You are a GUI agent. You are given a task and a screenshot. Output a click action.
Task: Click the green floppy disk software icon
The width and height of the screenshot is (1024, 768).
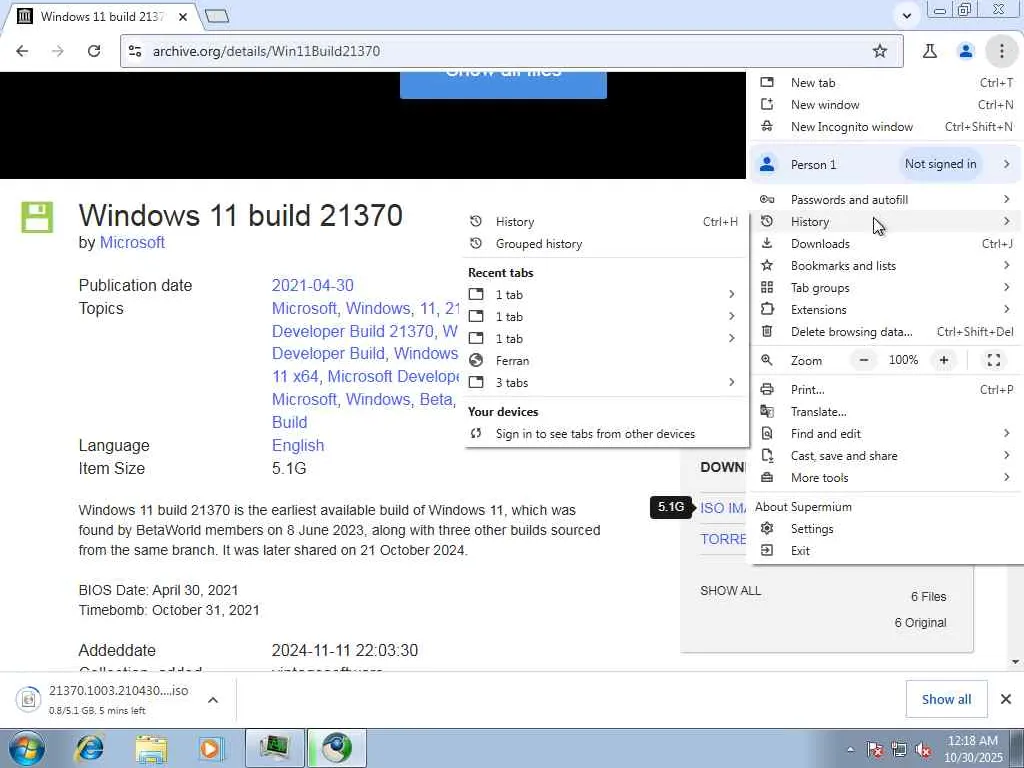37,217
